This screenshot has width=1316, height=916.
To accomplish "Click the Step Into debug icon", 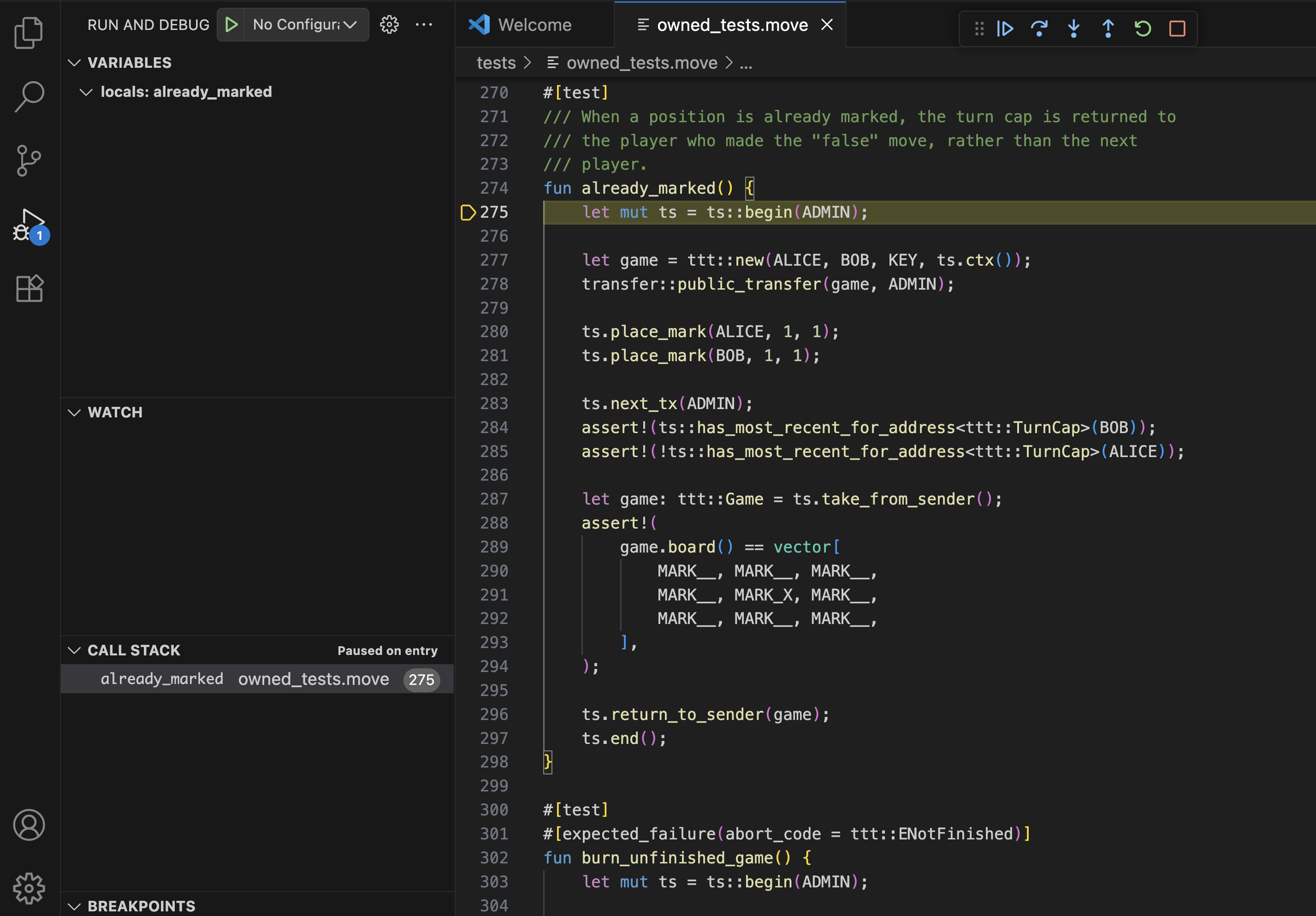I will point(1073,29).
